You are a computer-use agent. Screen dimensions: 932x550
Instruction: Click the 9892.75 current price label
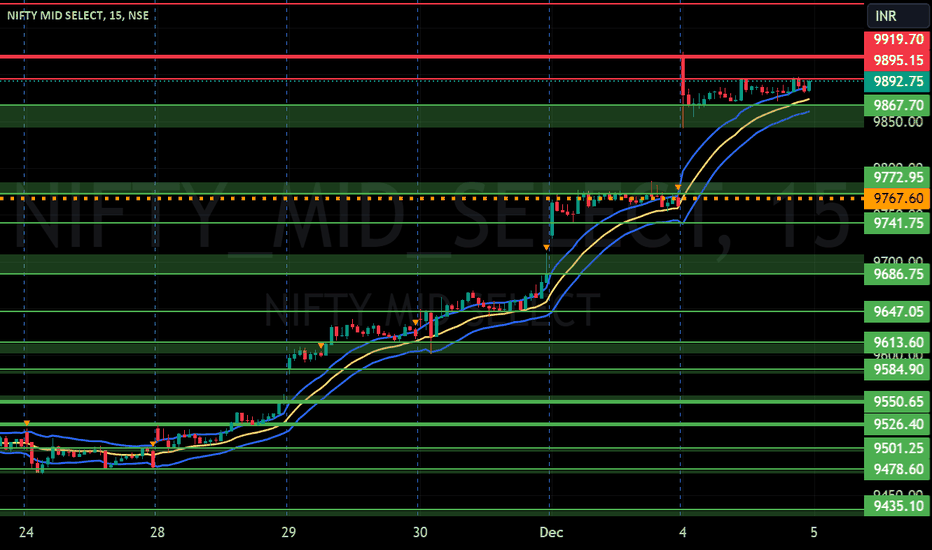coord(898,81)
